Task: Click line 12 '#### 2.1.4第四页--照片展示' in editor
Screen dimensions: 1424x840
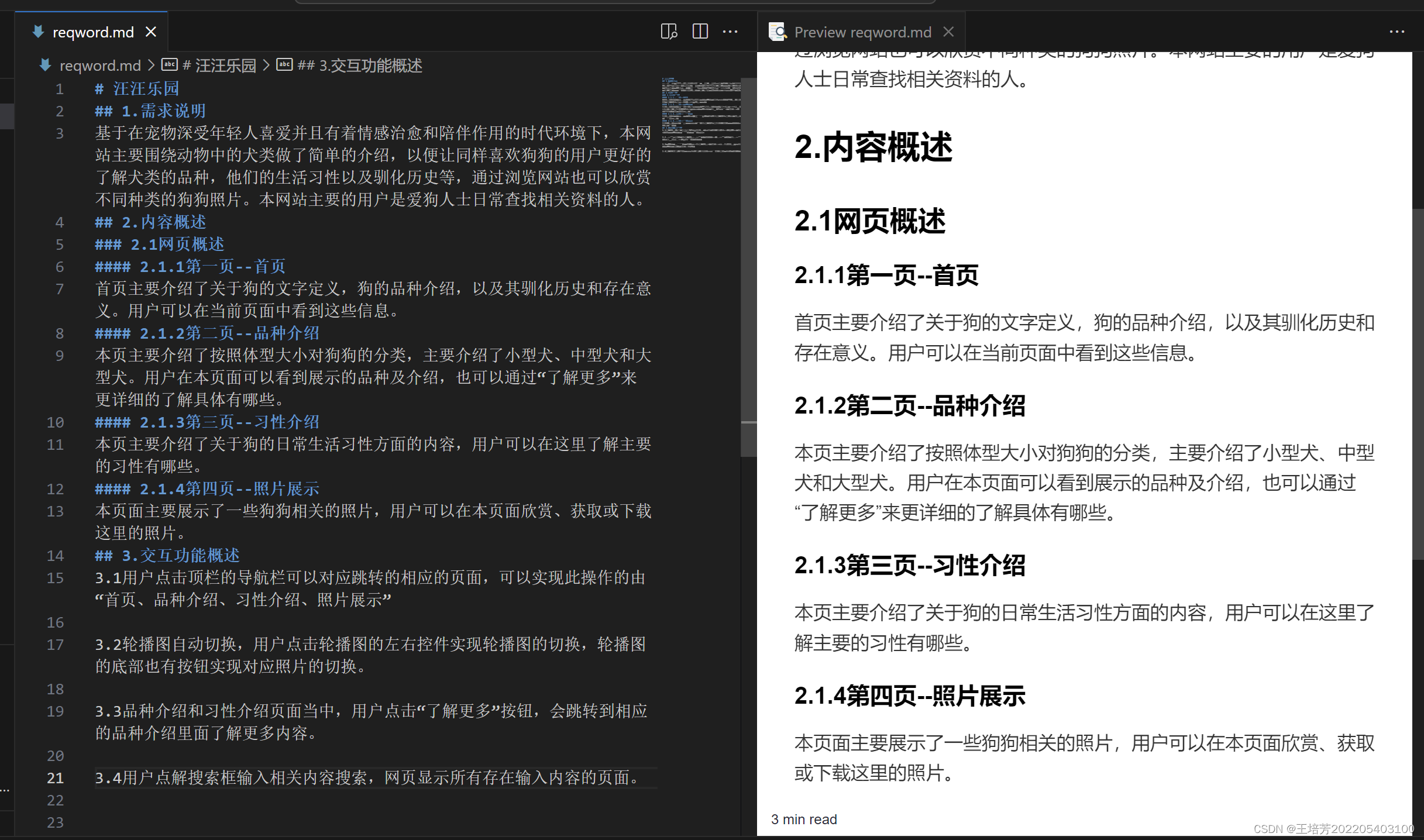Action: pyautogui.click(x=207, y=489)
